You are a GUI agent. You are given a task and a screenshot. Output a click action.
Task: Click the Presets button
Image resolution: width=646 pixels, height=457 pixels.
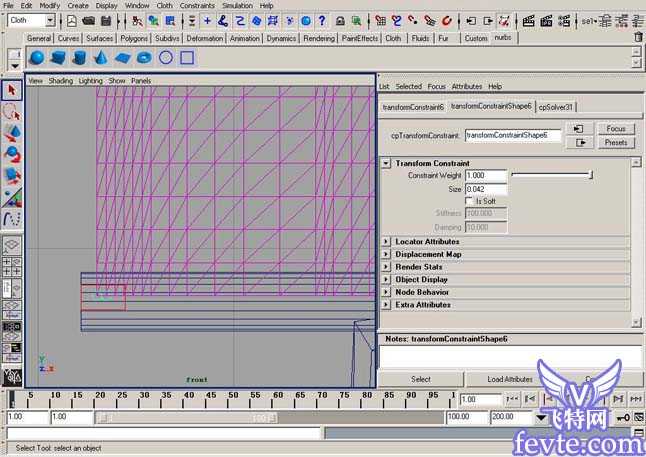tap(616, 143)
